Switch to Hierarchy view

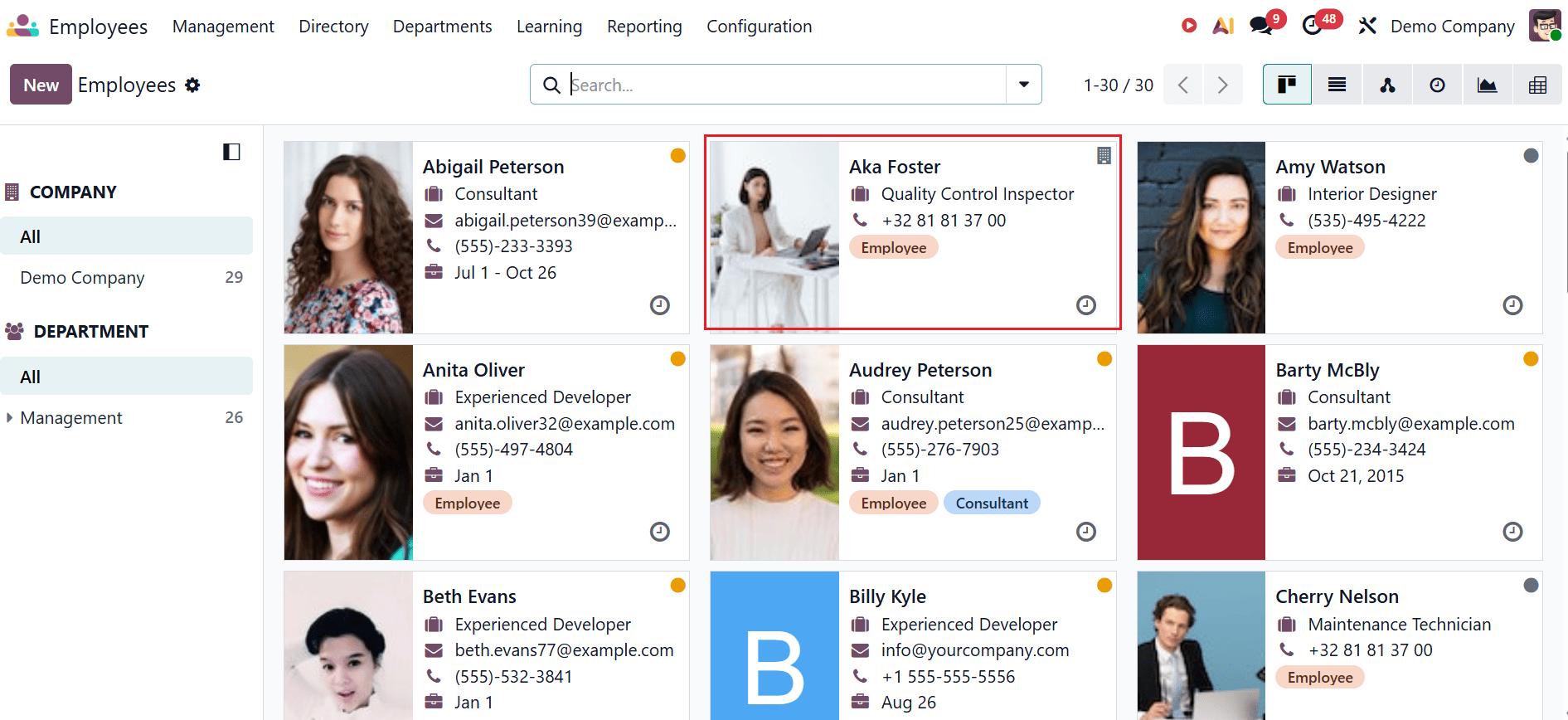(1387, 85)
